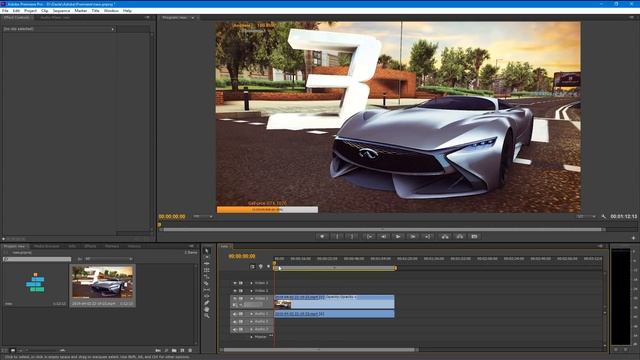Viewport: 640px width, 360px height.
Task: Open the Title menu
Action: 96,11
